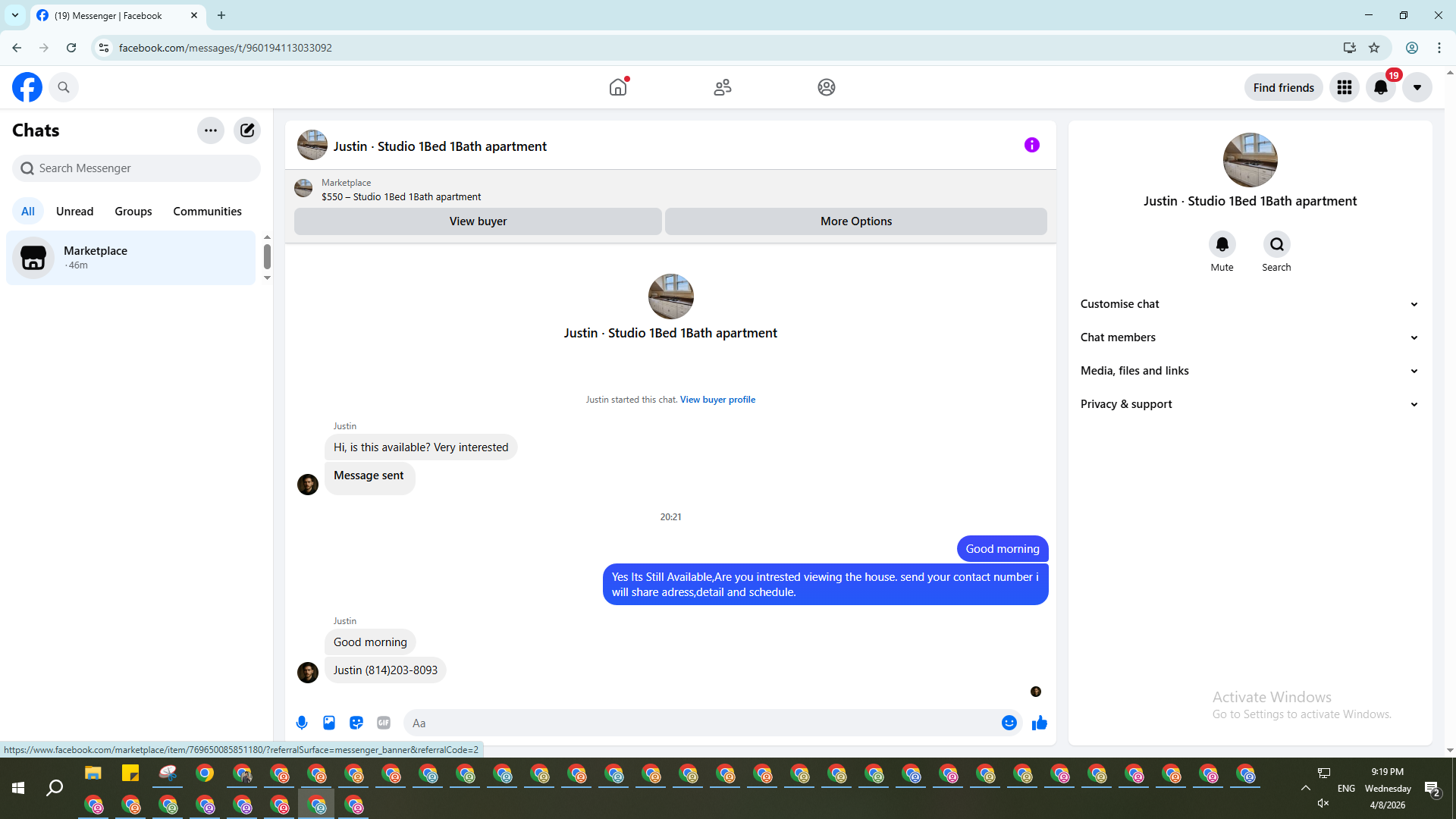
Task: Send a thumbs-up like
Action: pyautogui.click(x=1040, y=723)
